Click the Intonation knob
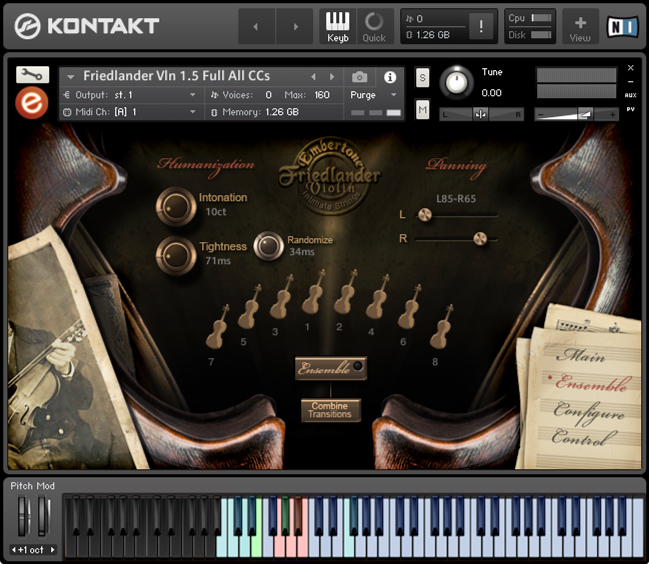 [x=177, y=206]
